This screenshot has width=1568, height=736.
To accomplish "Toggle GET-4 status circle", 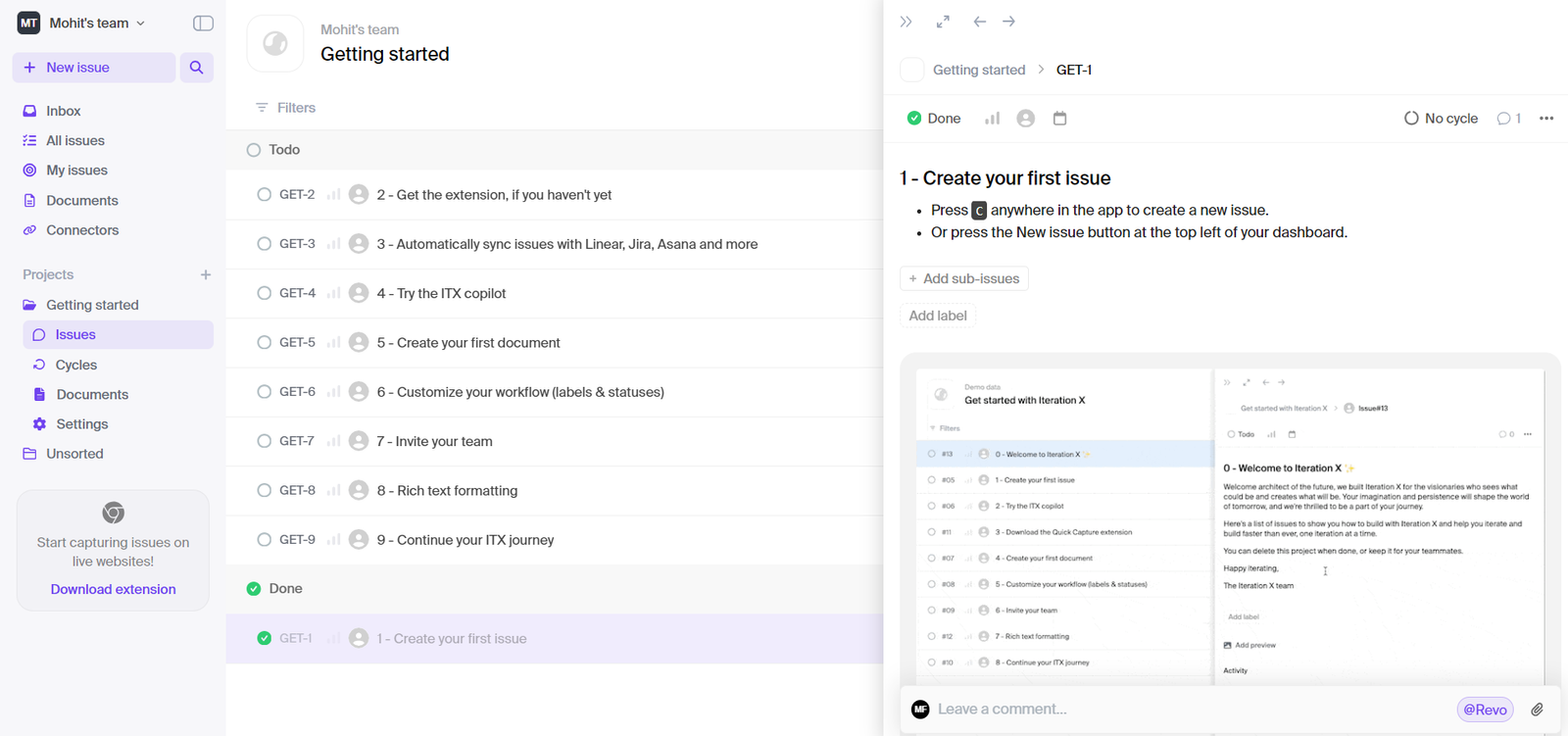I will [264, 293].
